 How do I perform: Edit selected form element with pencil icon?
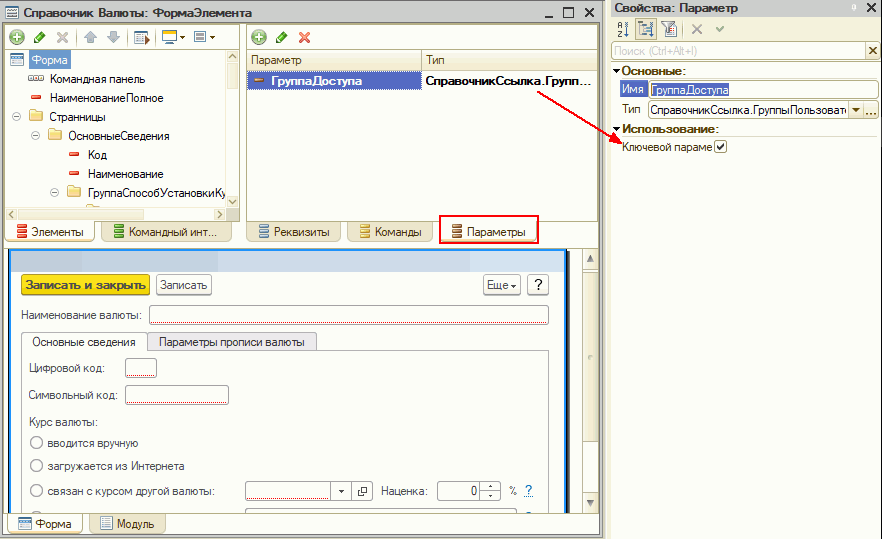coord(39,37)
